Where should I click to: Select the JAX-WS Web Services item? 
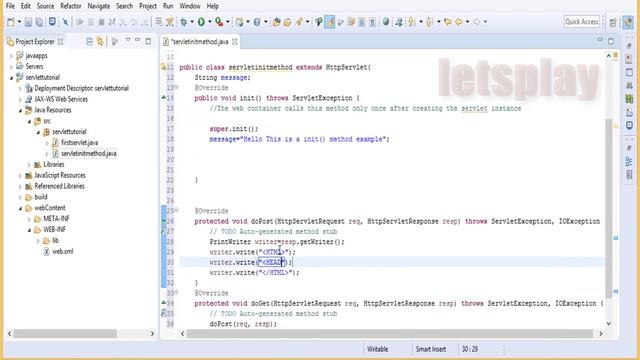[x=61, y=99]
